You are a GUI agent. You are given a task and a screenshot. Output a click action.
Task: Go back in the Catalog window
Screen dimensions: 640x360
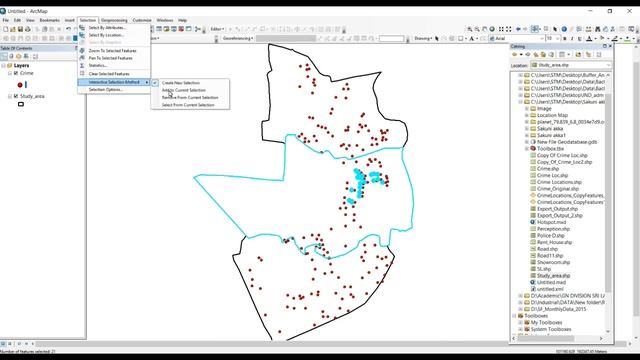tap(514, 55)
